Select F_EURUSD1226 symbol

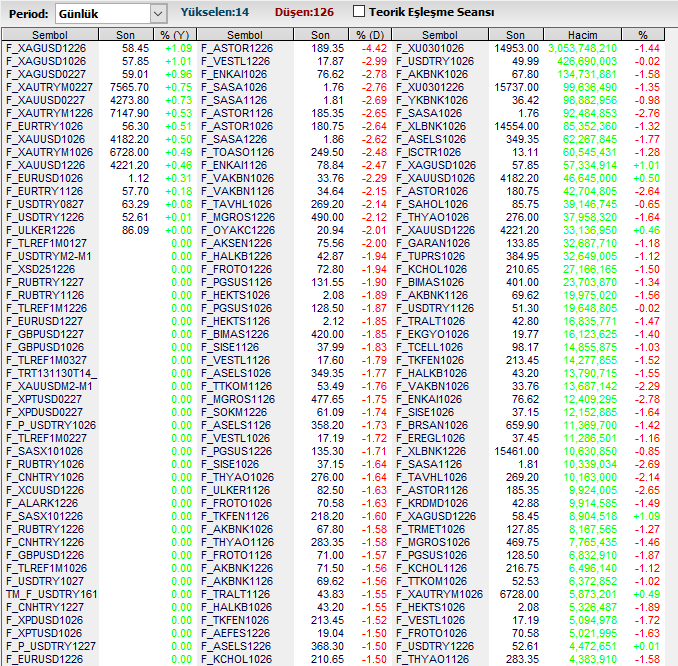click(44, 659)
